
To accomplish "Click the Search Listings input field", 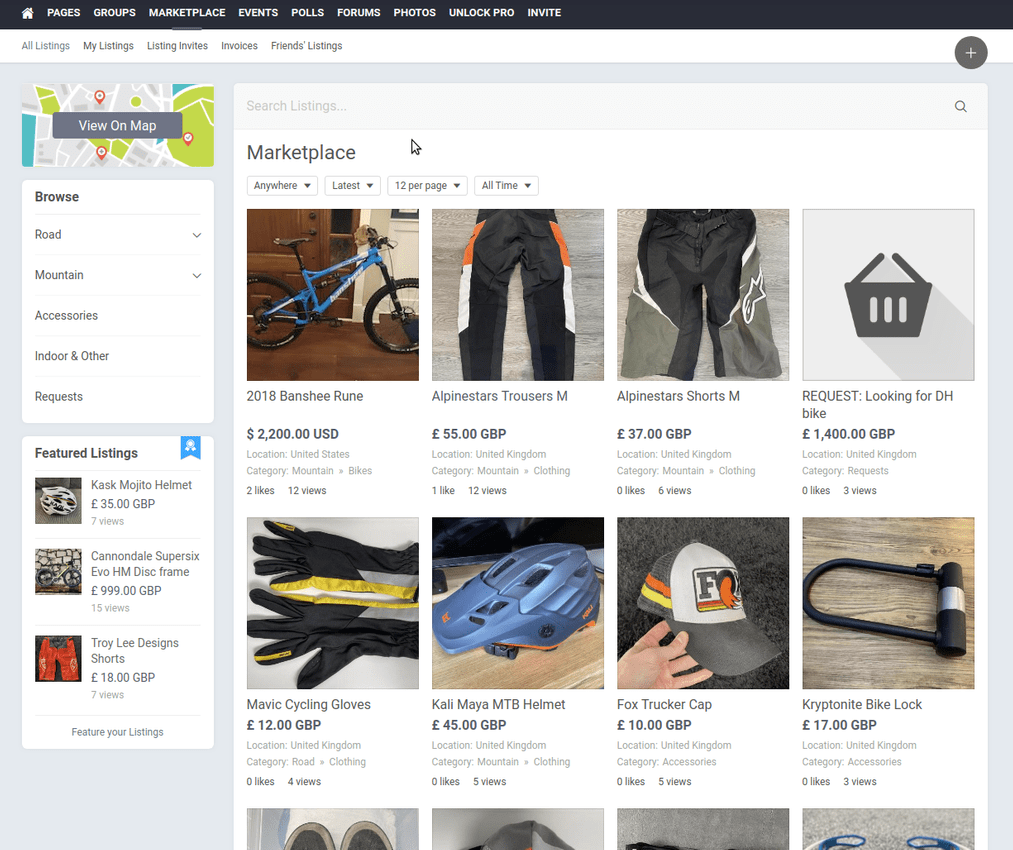I will (594, 107).
